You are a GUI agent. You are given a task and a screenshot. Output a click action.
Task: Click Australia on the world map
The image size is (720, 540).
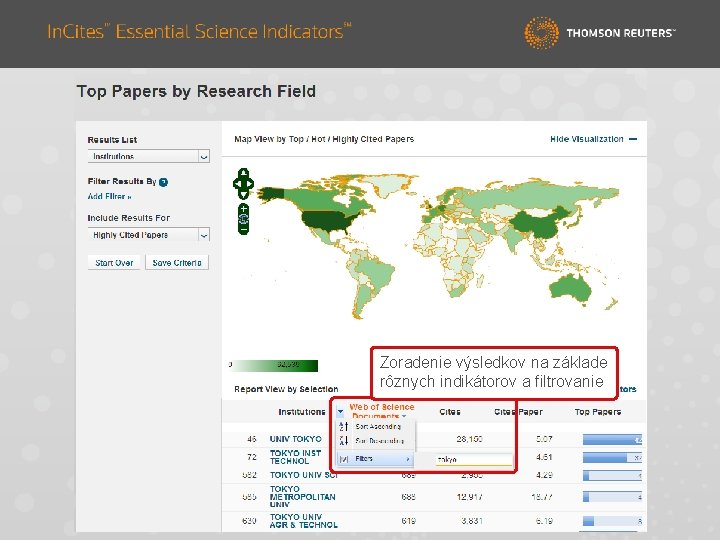coord(571,289)
